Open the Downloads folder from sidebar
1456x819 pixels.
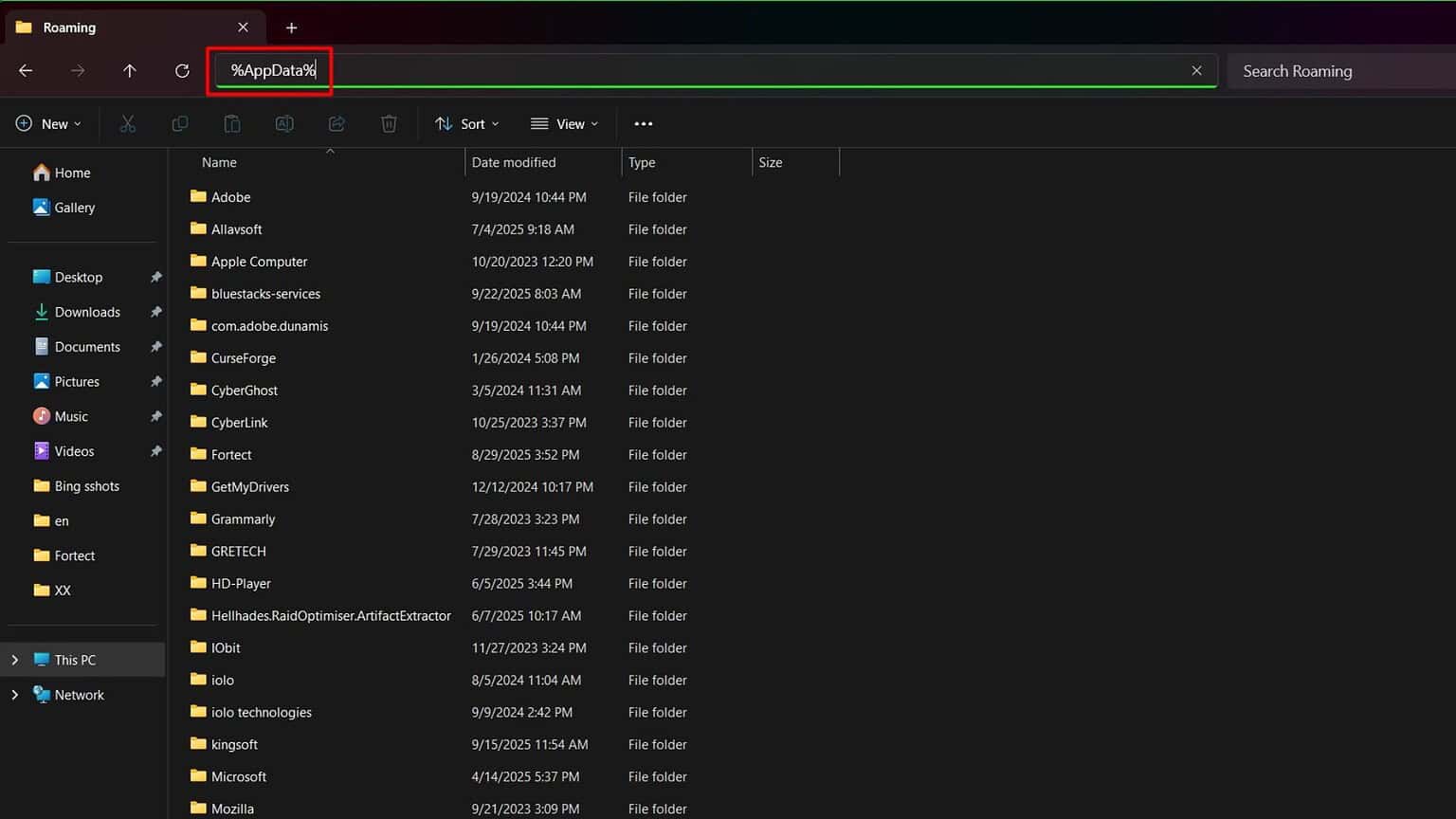coord(87,311)
